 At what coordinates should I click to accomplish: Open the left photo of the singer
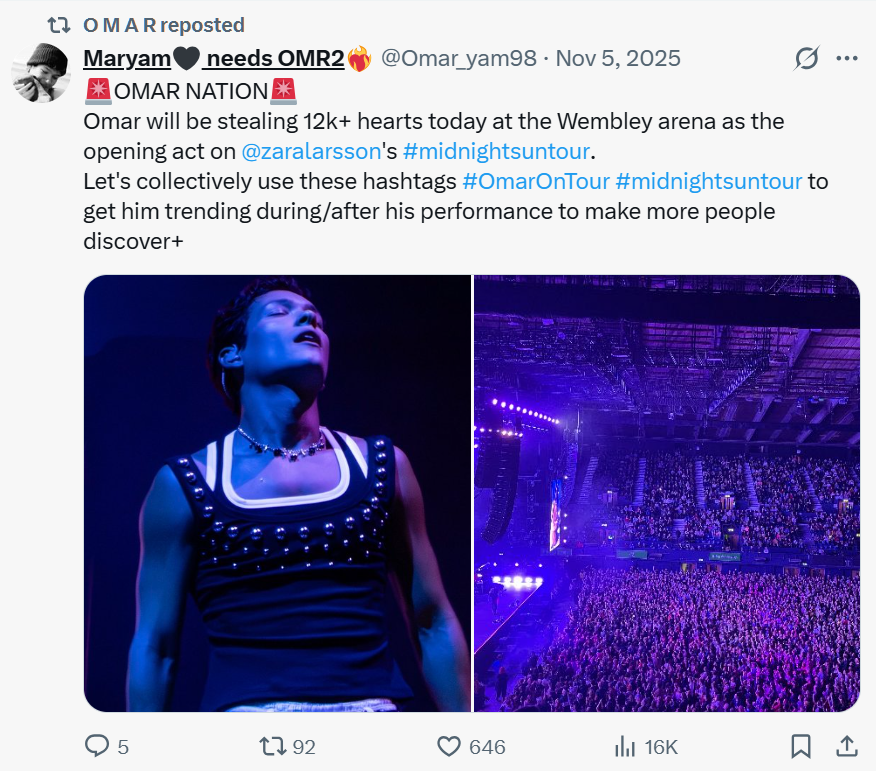(277, 493)
